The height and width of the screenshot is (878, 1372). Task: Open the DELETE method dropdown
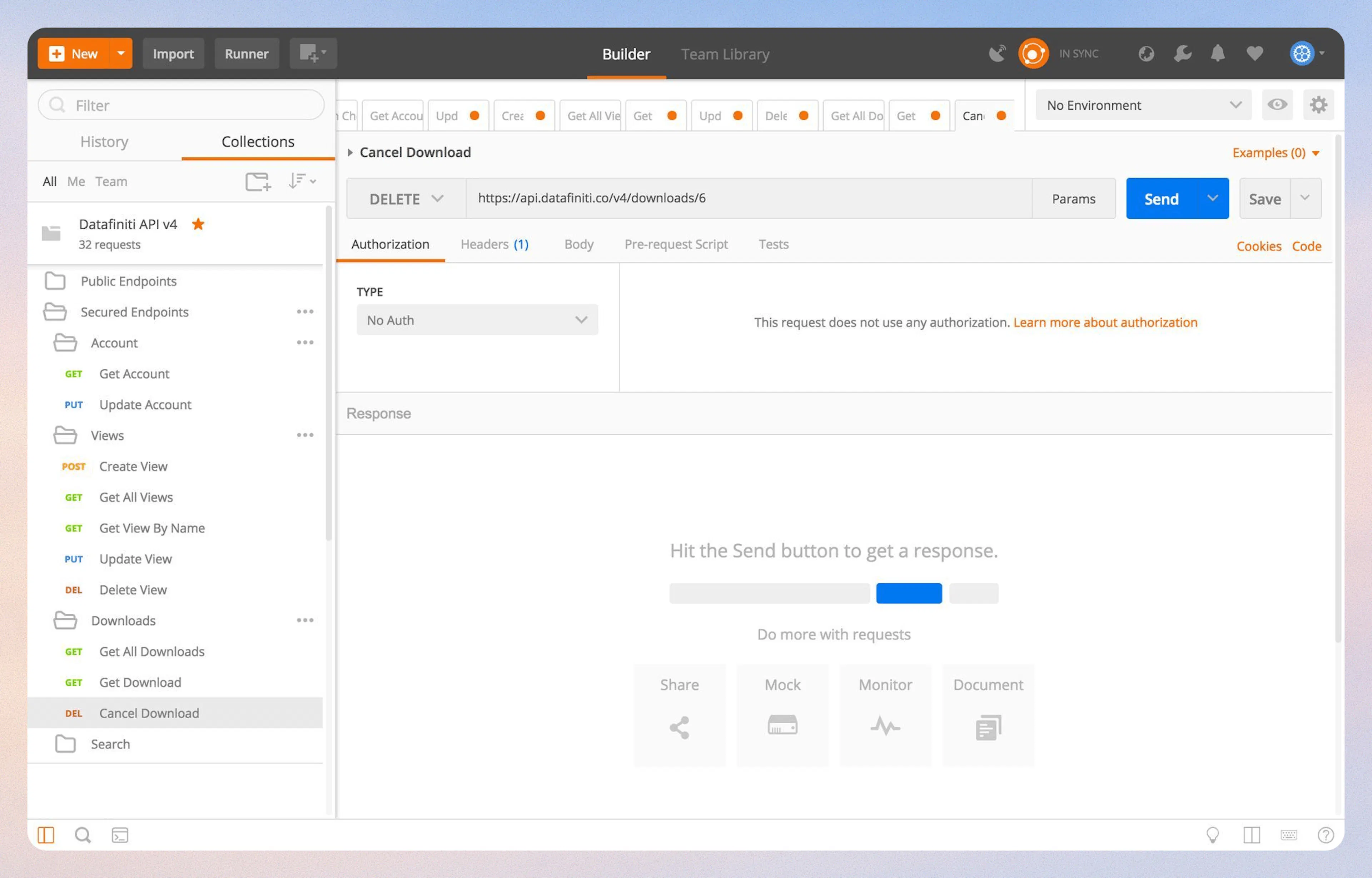point(406,198)
